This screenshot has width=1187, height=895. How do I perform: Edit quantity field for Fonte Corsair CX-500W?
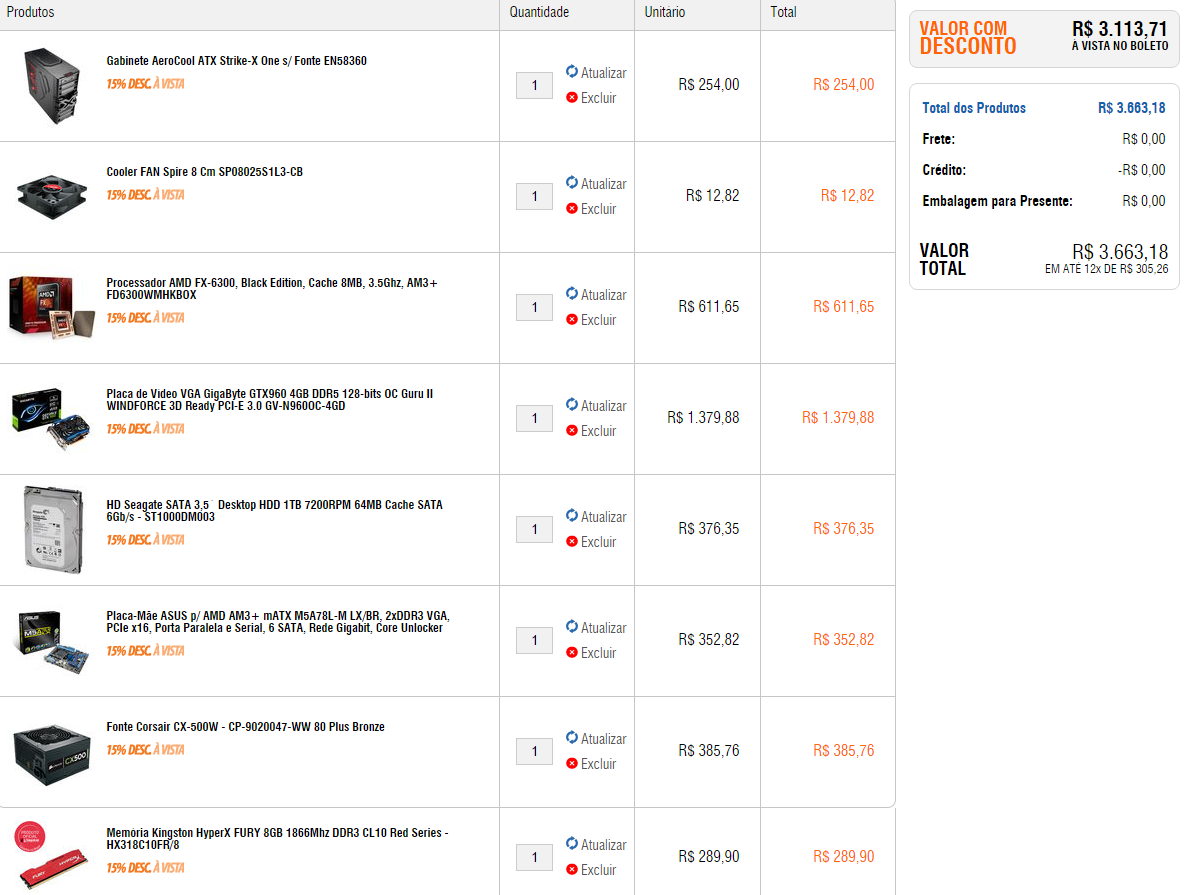click(x=534, y=751)
